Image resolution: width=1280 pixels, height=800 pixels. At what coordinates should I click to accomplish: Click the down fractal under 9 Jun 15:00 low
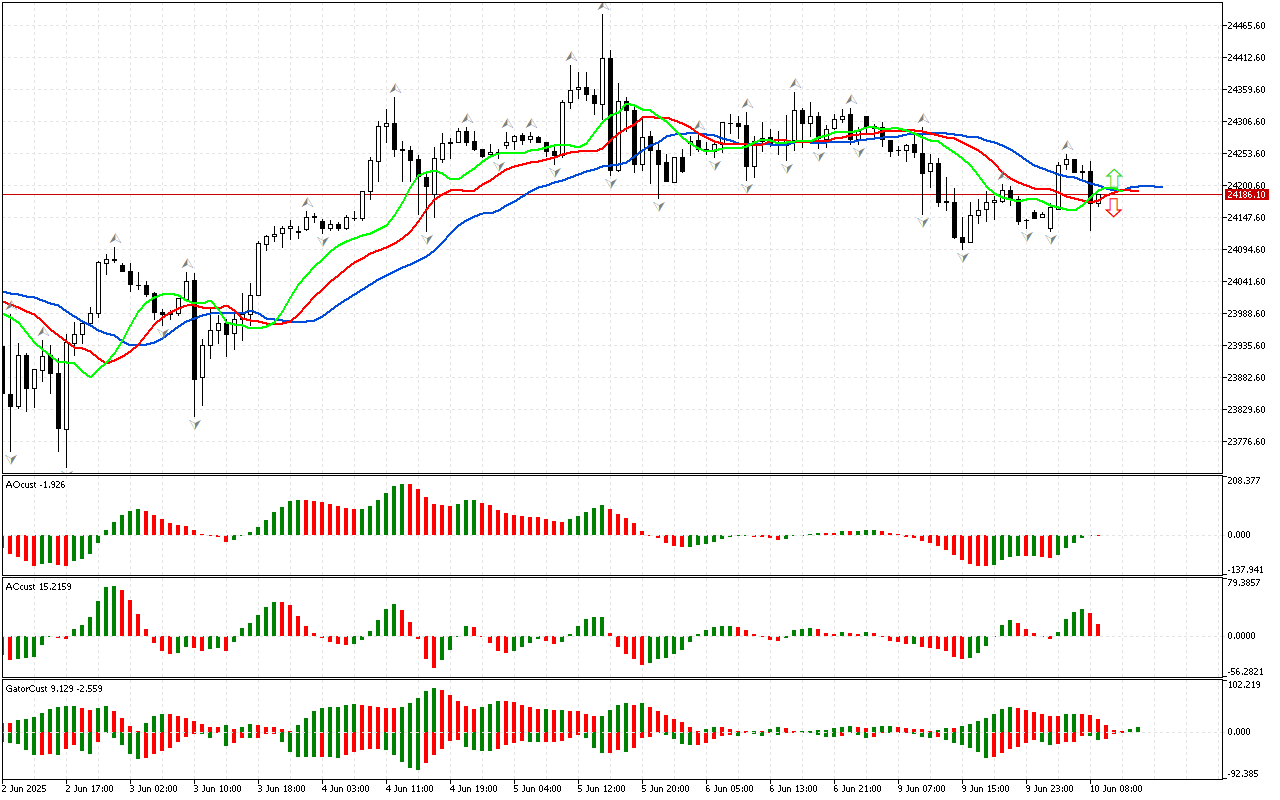coord(962,257)
